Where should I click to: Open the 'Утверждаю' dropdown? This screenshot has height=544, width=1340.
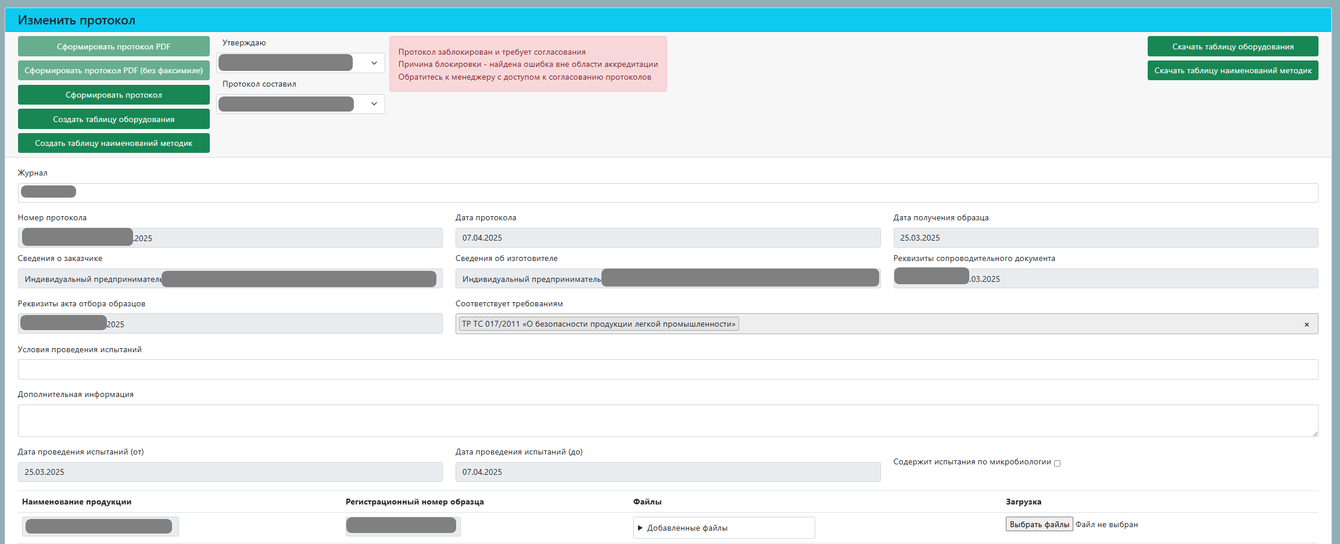tap(301, 63)
